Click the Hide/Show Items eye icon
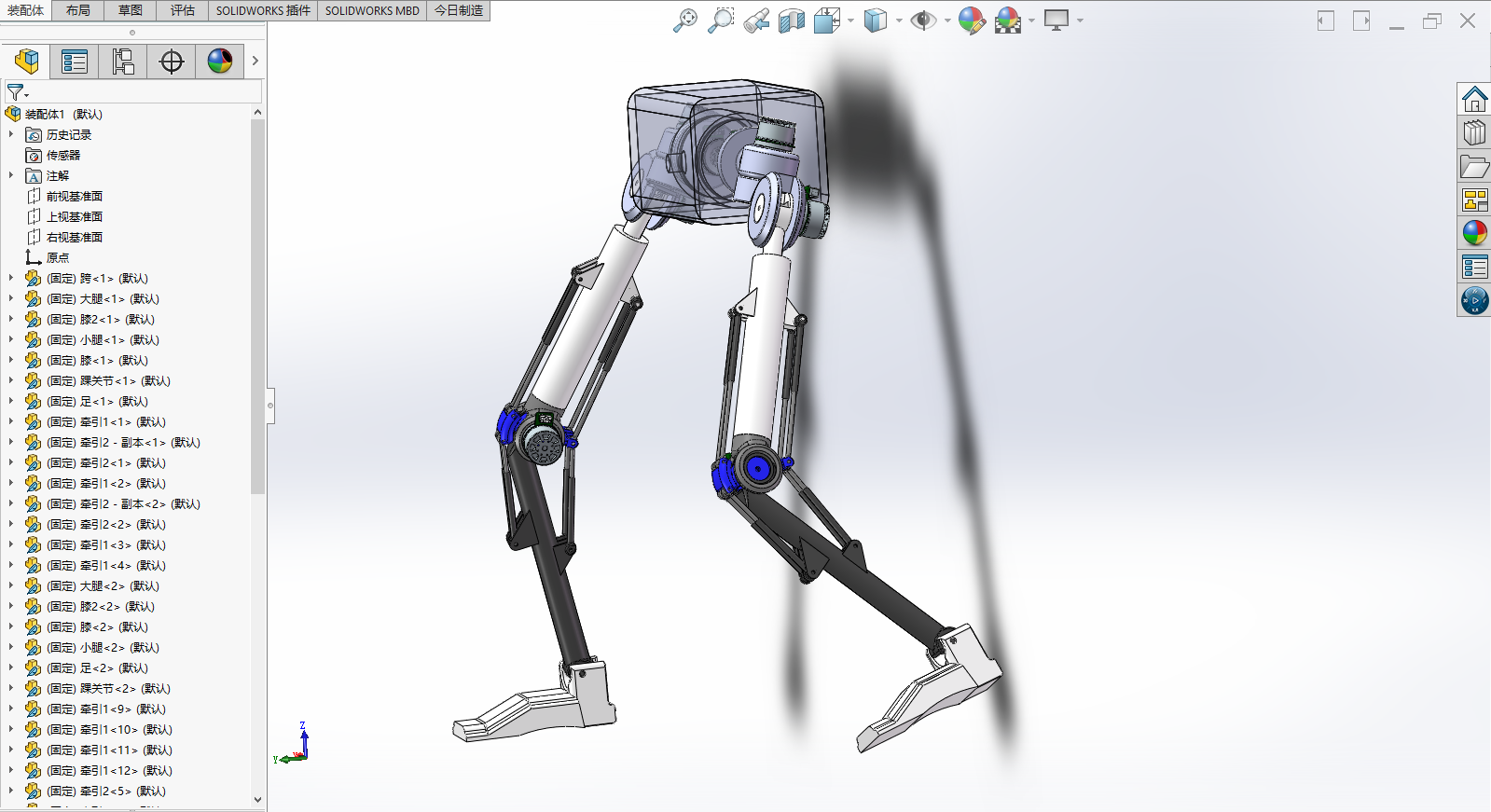 923,21
